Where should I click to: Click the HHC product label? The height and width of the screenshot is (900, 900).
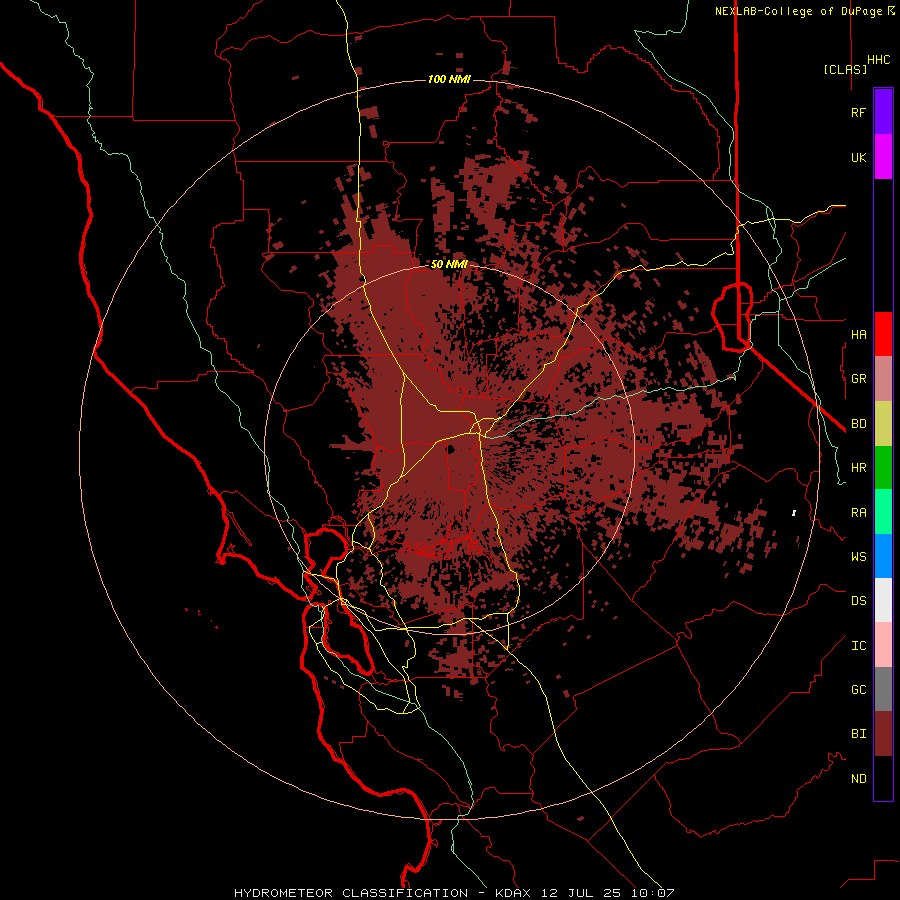click(878, 60)
